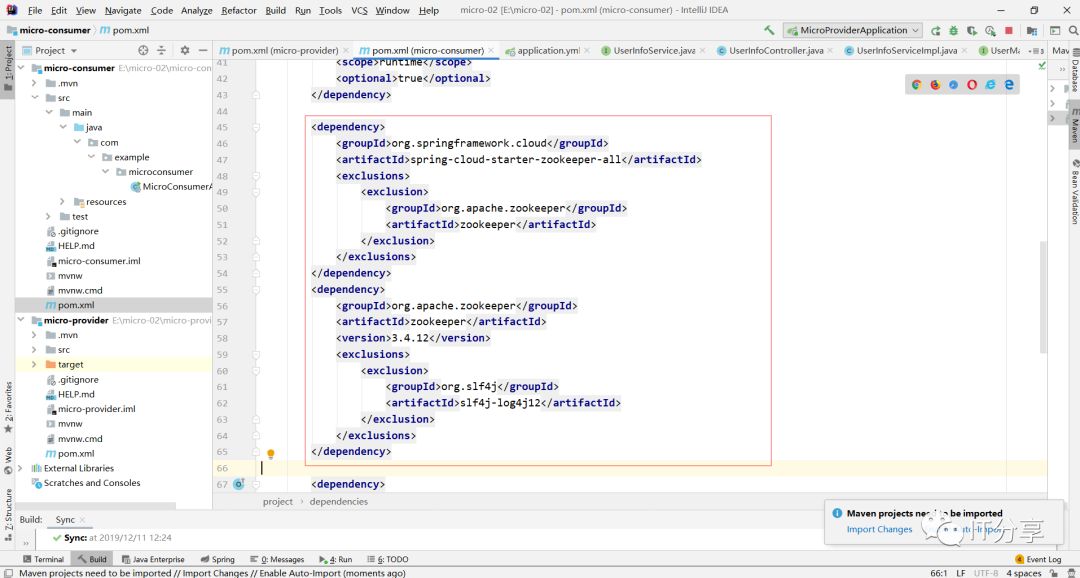This screenshot has height=578, width=1080.
Task: Switch to UserInfoServiceImpl.java tab
Action: pos(906,50)
